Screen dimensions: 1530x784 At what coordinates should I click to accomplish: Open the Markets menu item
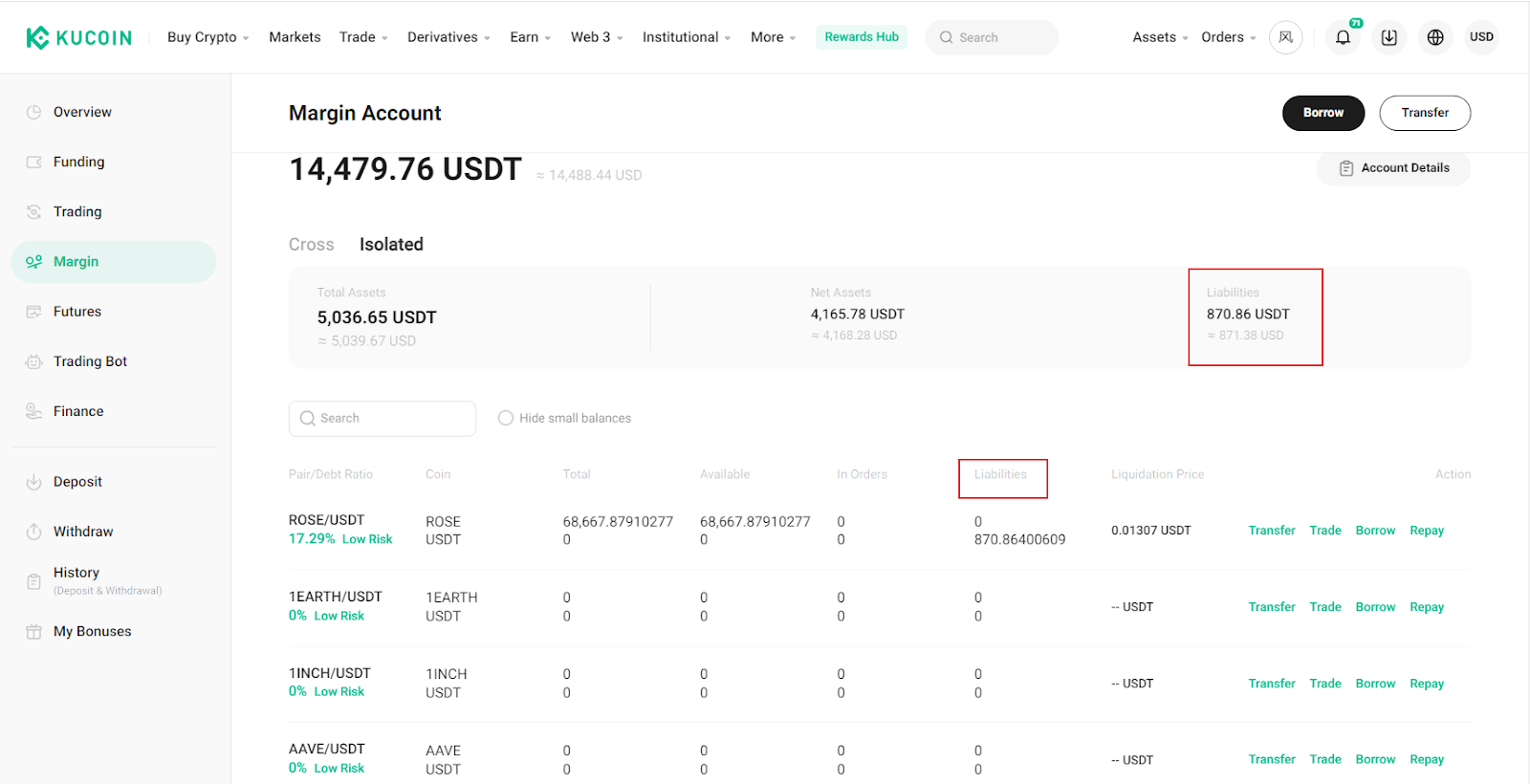tap(295, 37)
